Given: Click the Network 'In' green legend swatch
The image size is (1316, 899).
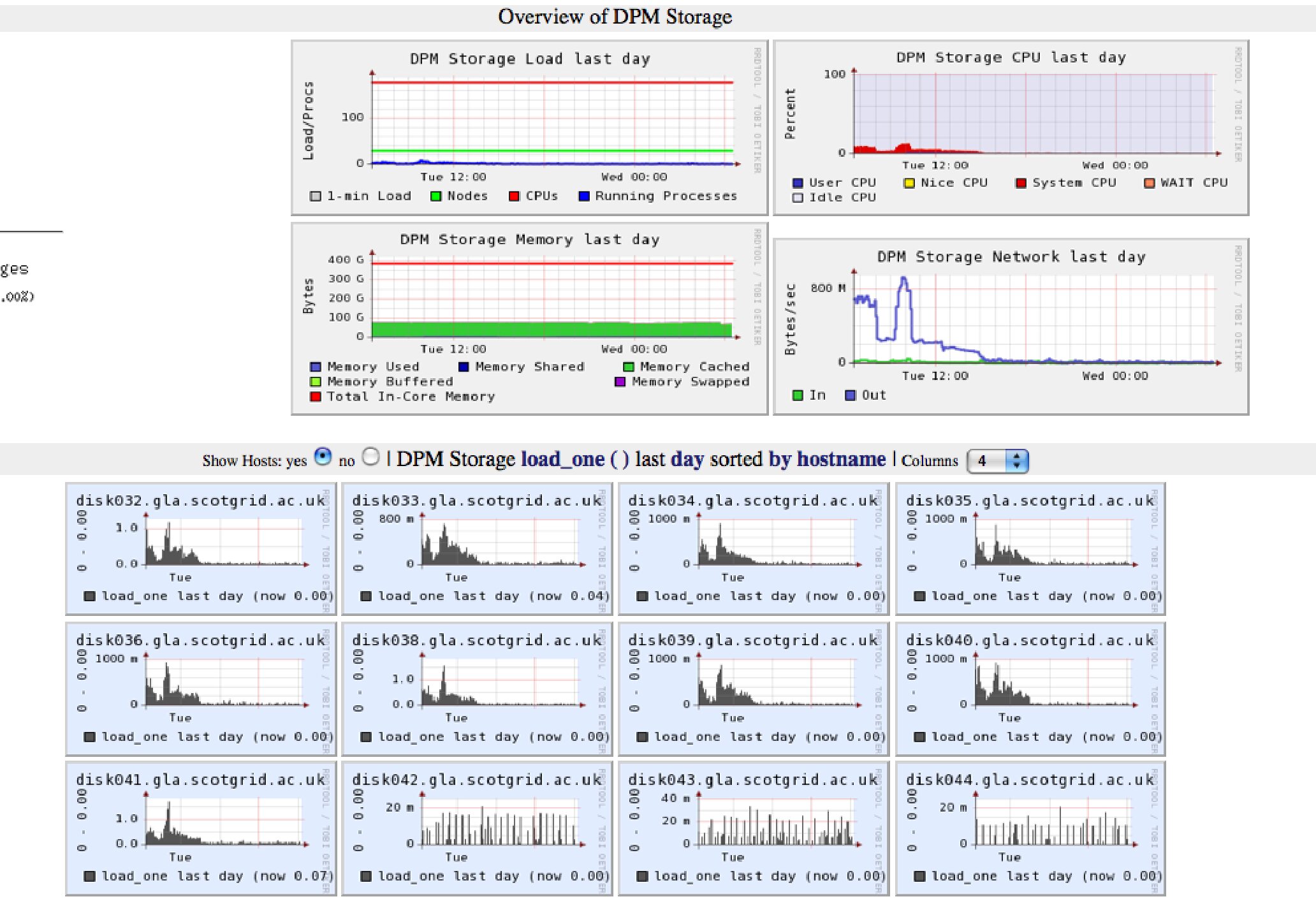Looking at the screenshot, I should click(798, 395).
